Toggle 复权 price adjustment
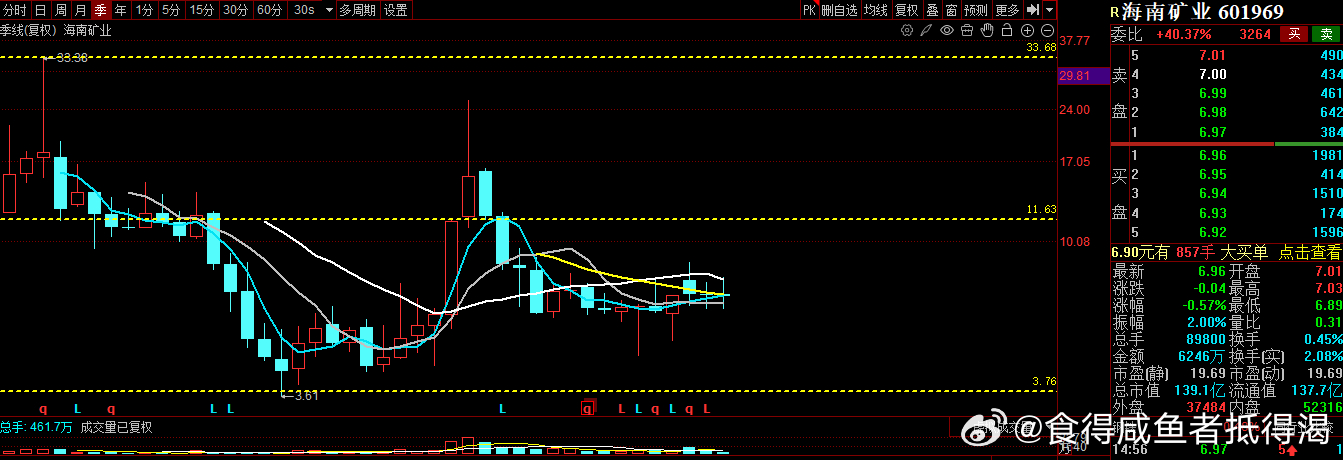 [906, 10]
